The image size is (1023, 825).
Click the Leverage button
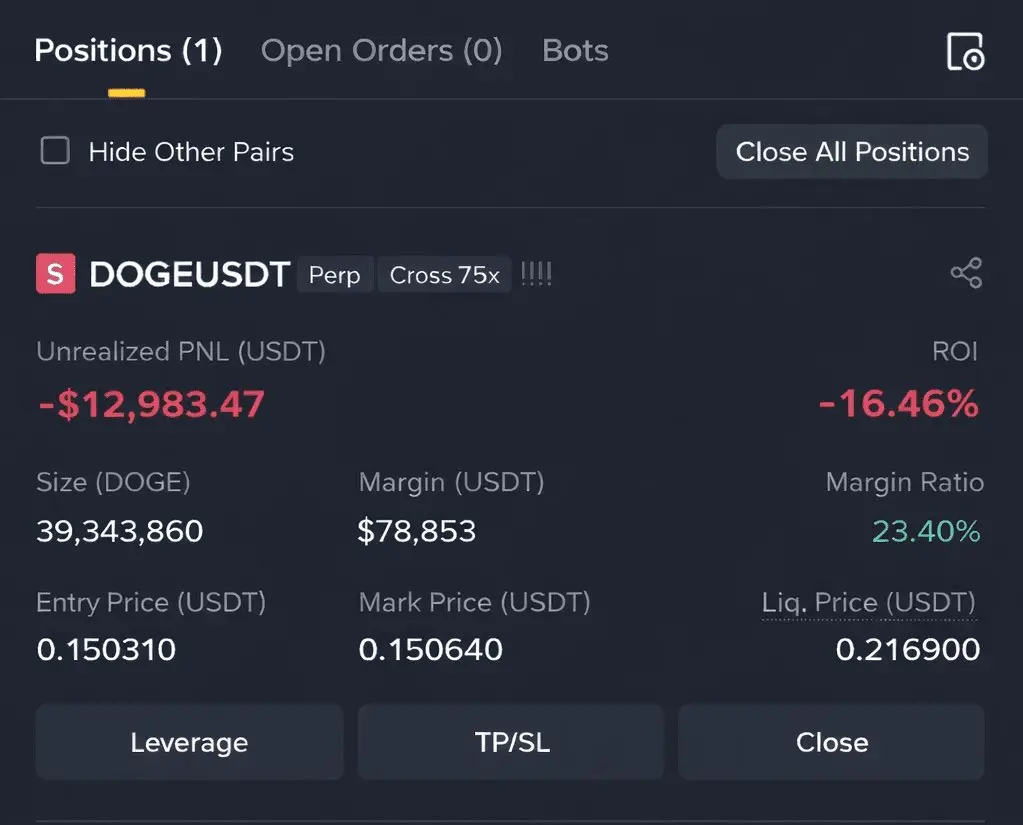pyautogui.click(x=189, y=742)
